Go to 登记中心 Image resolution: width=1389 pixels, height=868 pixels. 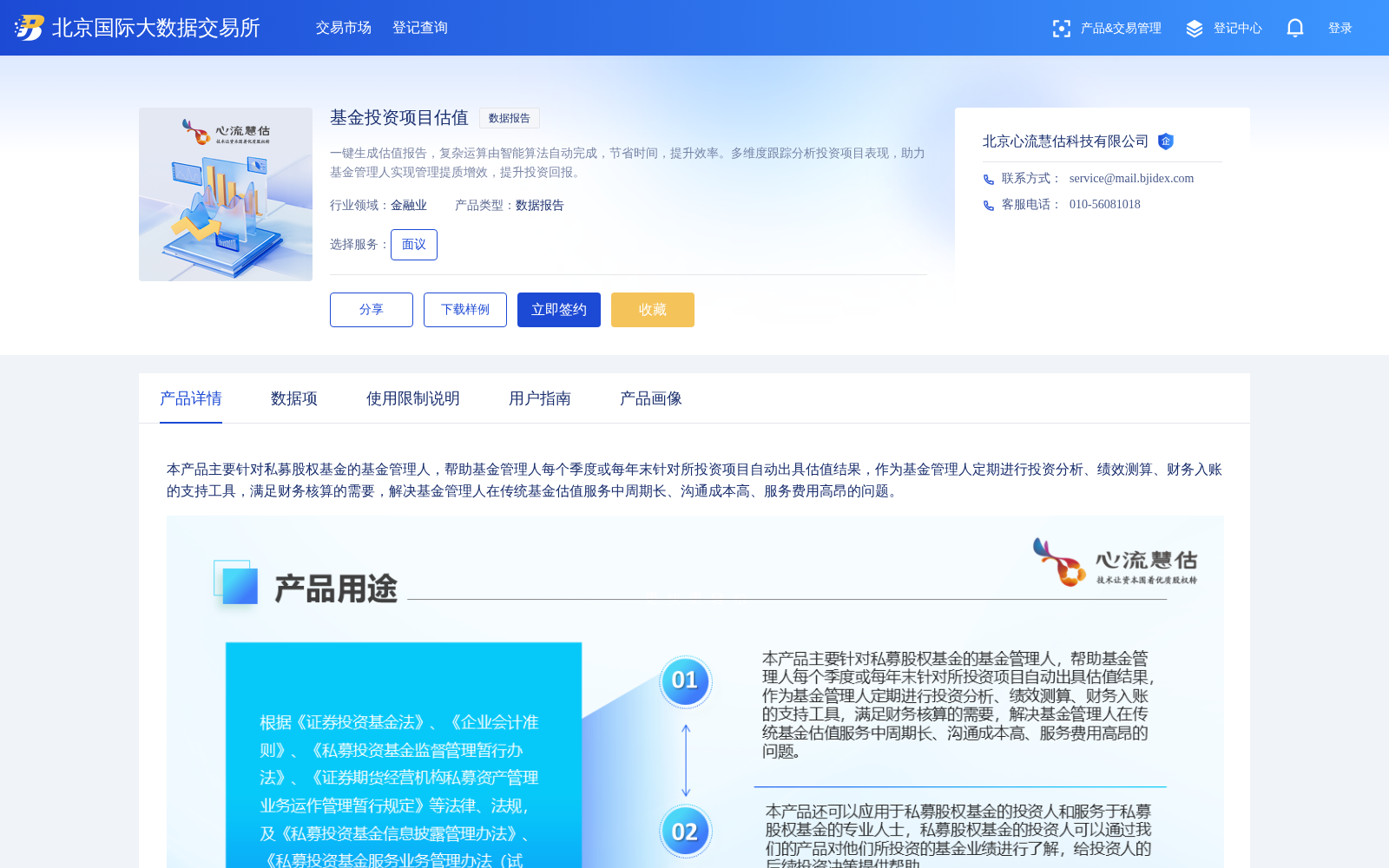pyautogui.click(x=1238, y=29)
